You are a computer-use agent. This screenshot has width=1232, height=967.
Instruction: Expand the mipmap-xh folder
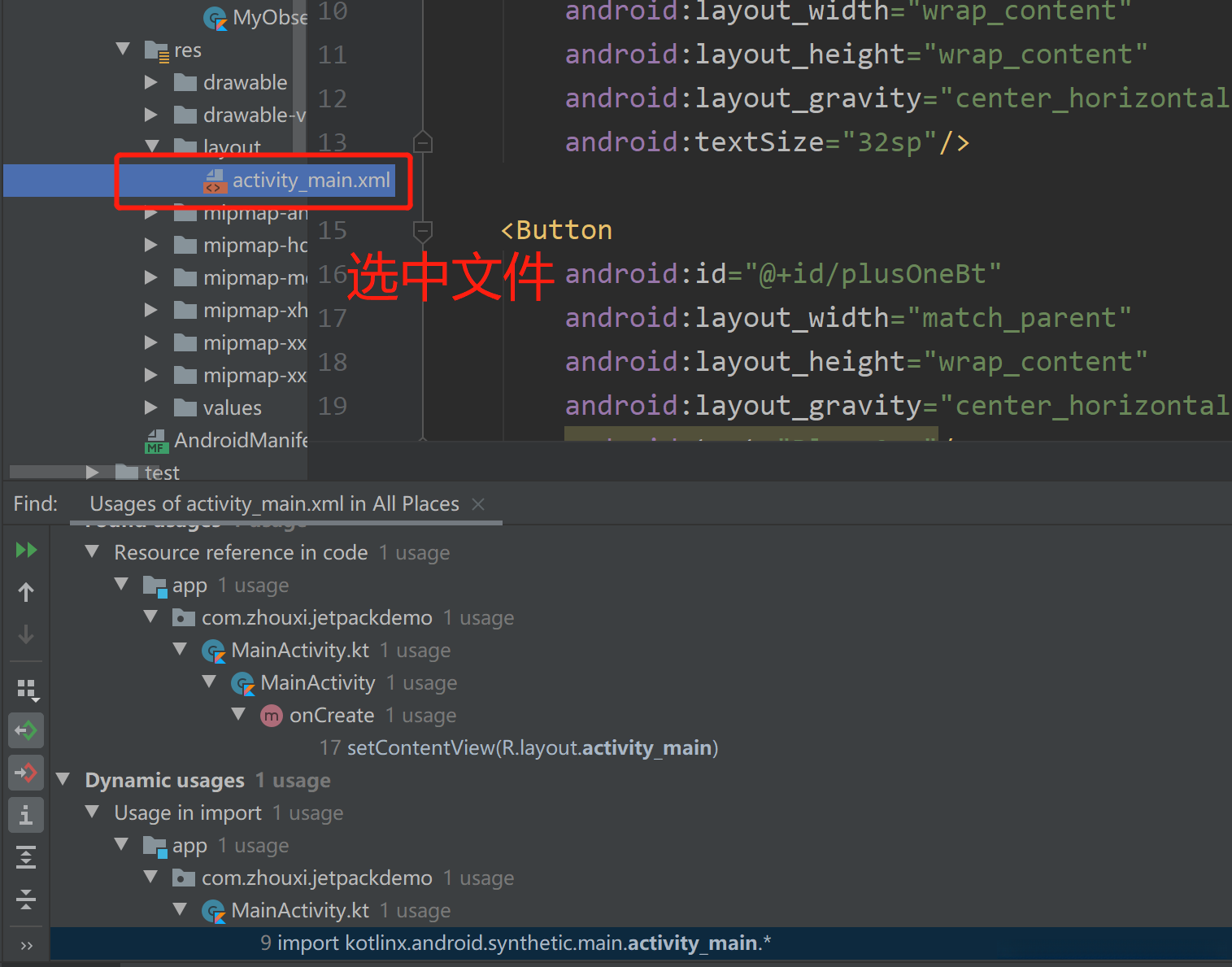(151, 310)
